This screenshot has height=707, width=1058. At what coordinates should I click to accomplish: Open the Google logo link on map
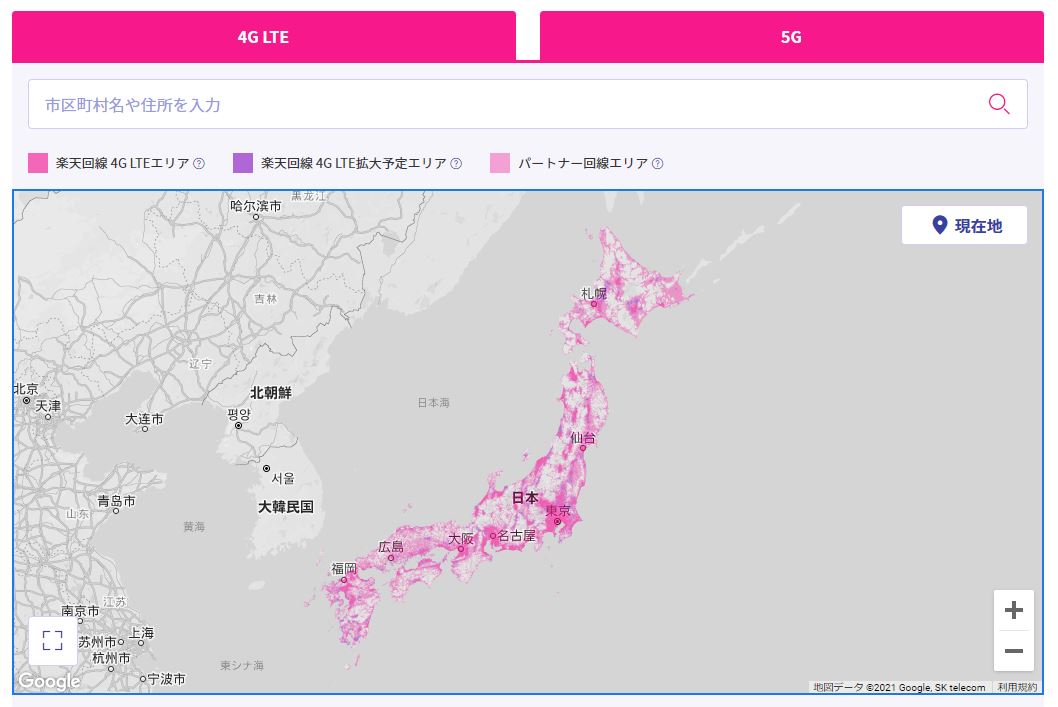point(49,681)
